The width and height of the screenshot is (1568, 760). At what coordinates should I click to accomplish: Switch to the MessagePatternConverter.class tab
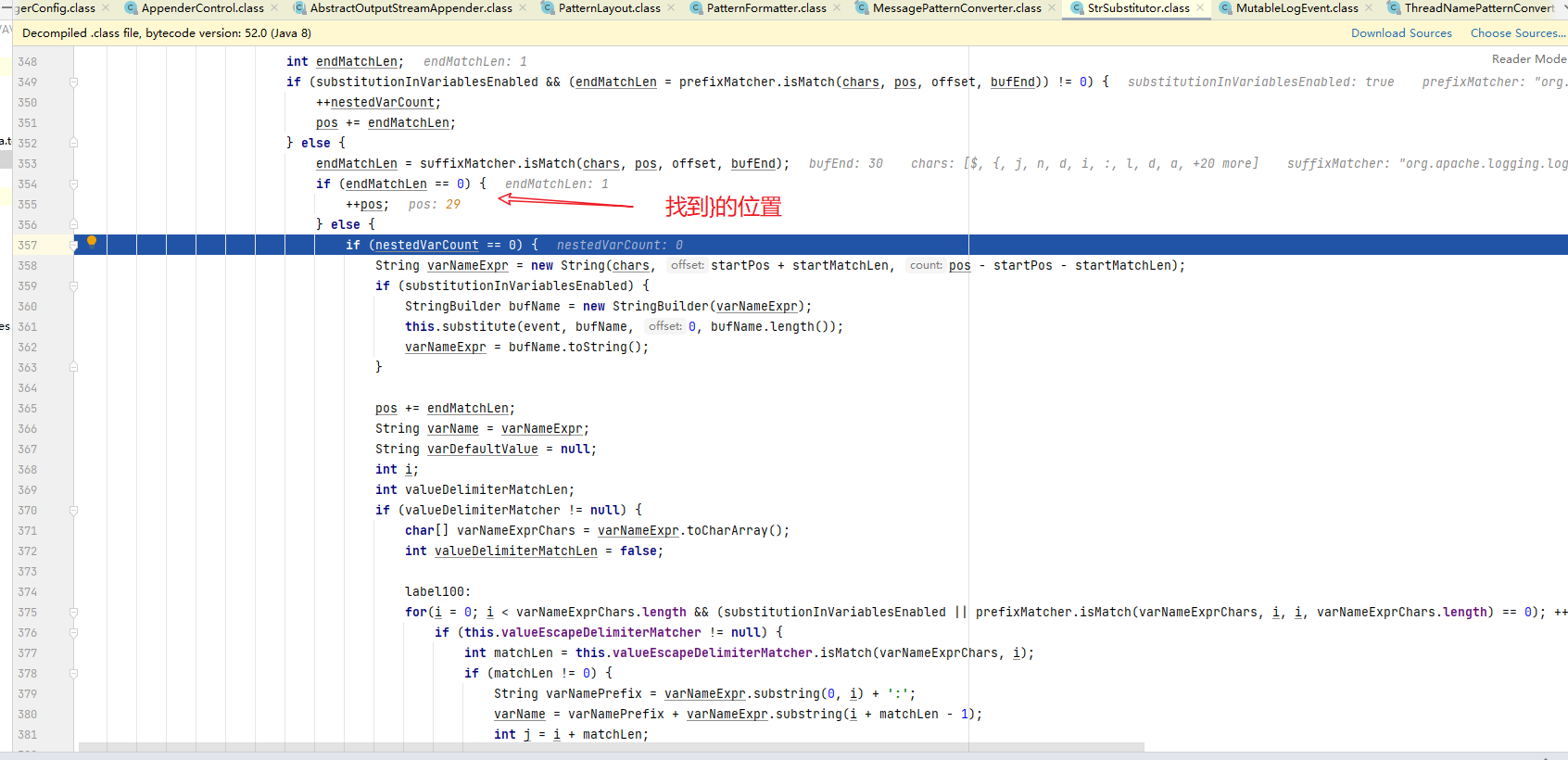pos(956,8)
